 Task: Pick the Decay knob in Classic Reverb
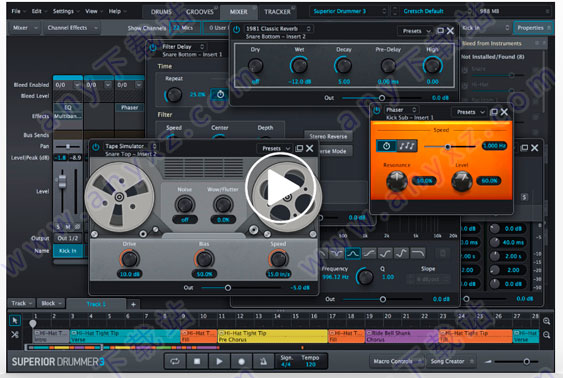(344, 66)
